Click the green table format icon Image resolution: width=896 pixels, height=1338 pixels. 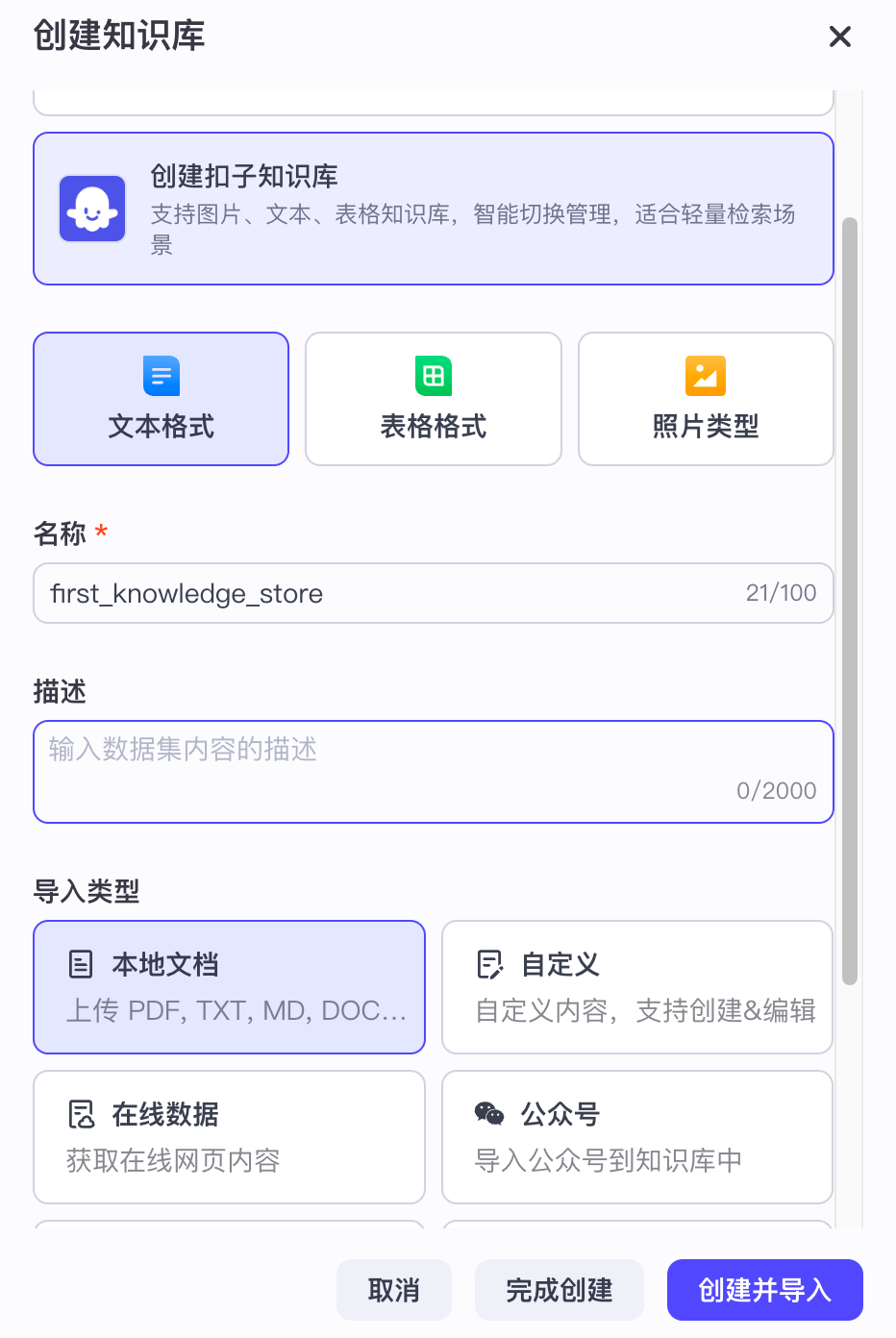click(434, 376)
